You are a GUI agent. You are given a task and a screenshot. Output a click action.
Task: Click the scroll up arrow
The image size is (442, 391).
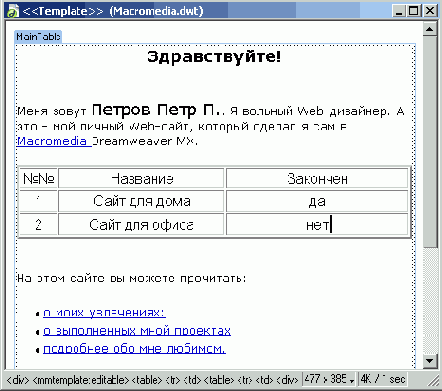pyautogui.click(x=430, y=29)
